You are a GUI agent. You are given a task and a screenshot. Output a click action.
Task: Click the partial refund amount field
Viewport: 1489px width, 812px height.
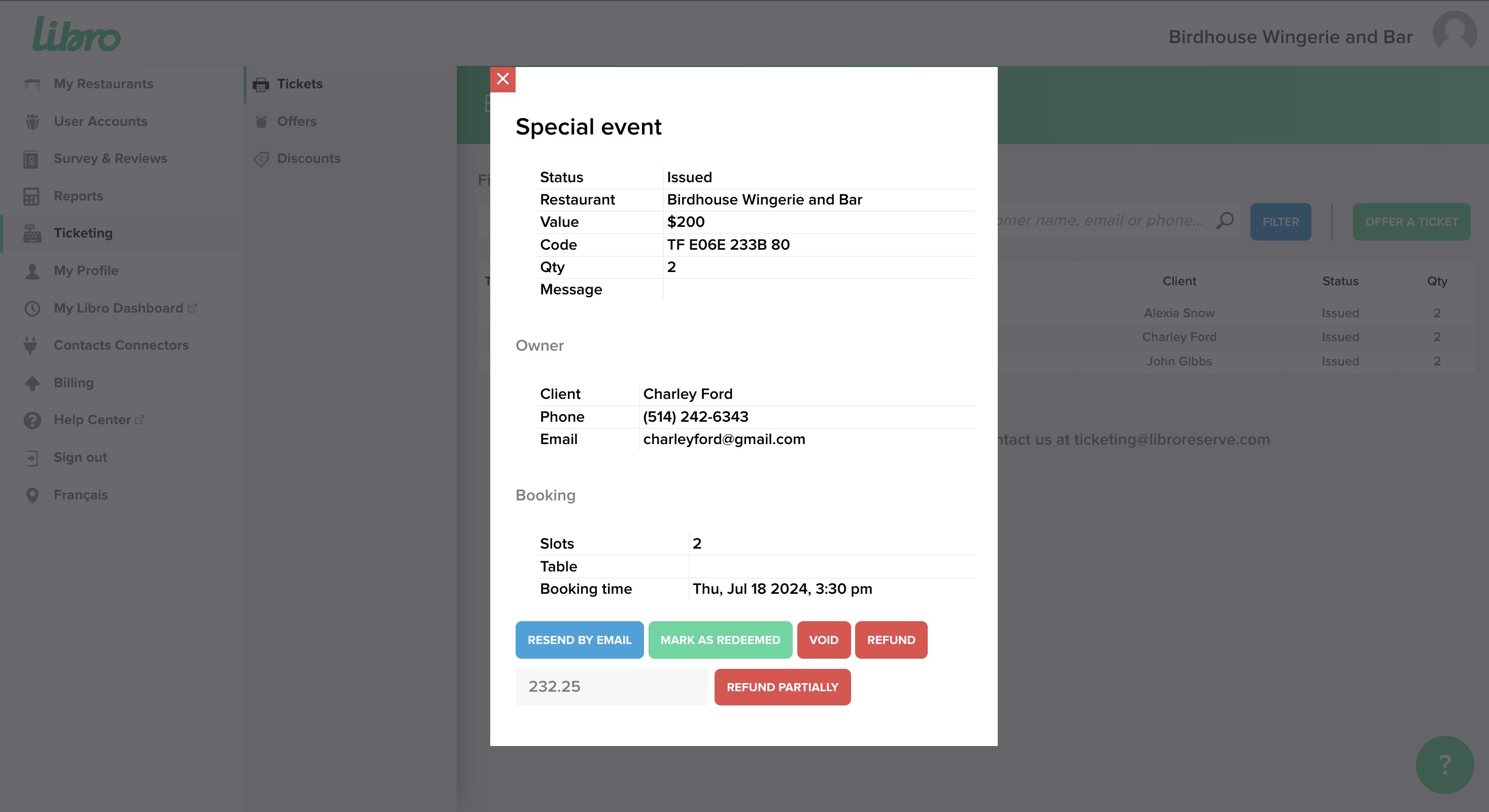click(x=611, y=687)
